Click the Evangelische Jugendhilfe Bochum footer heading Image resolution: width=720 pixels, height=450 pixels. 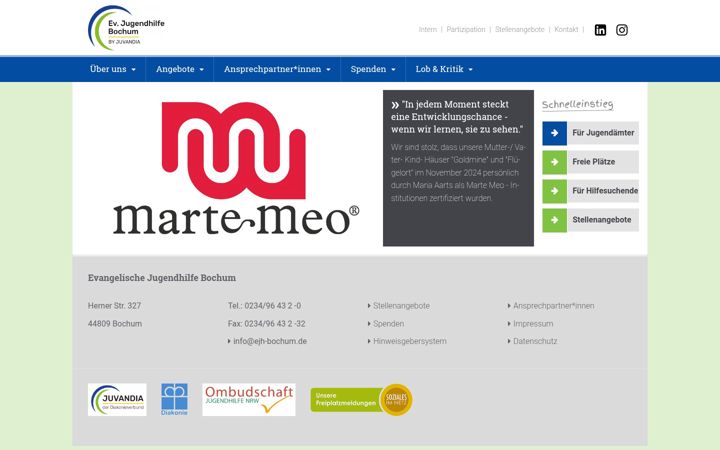162,278
